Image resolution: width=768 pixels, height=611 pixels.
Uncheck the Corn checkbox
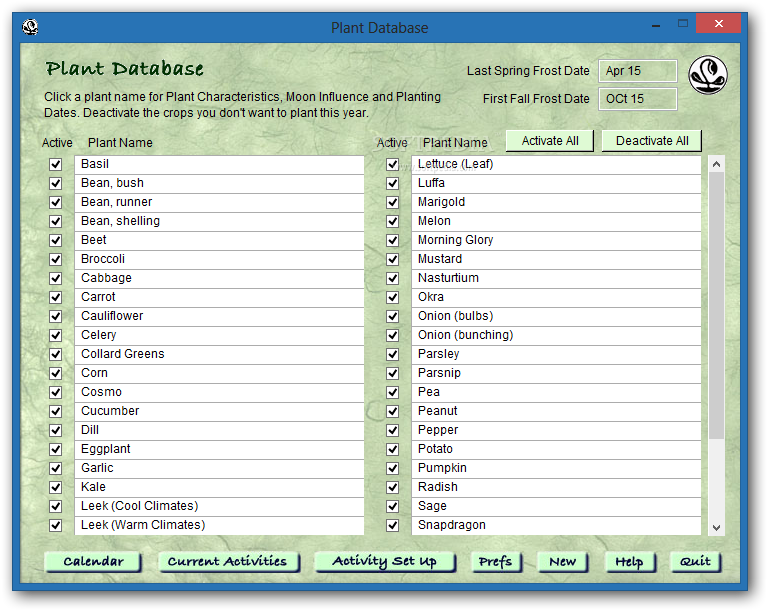55,373
